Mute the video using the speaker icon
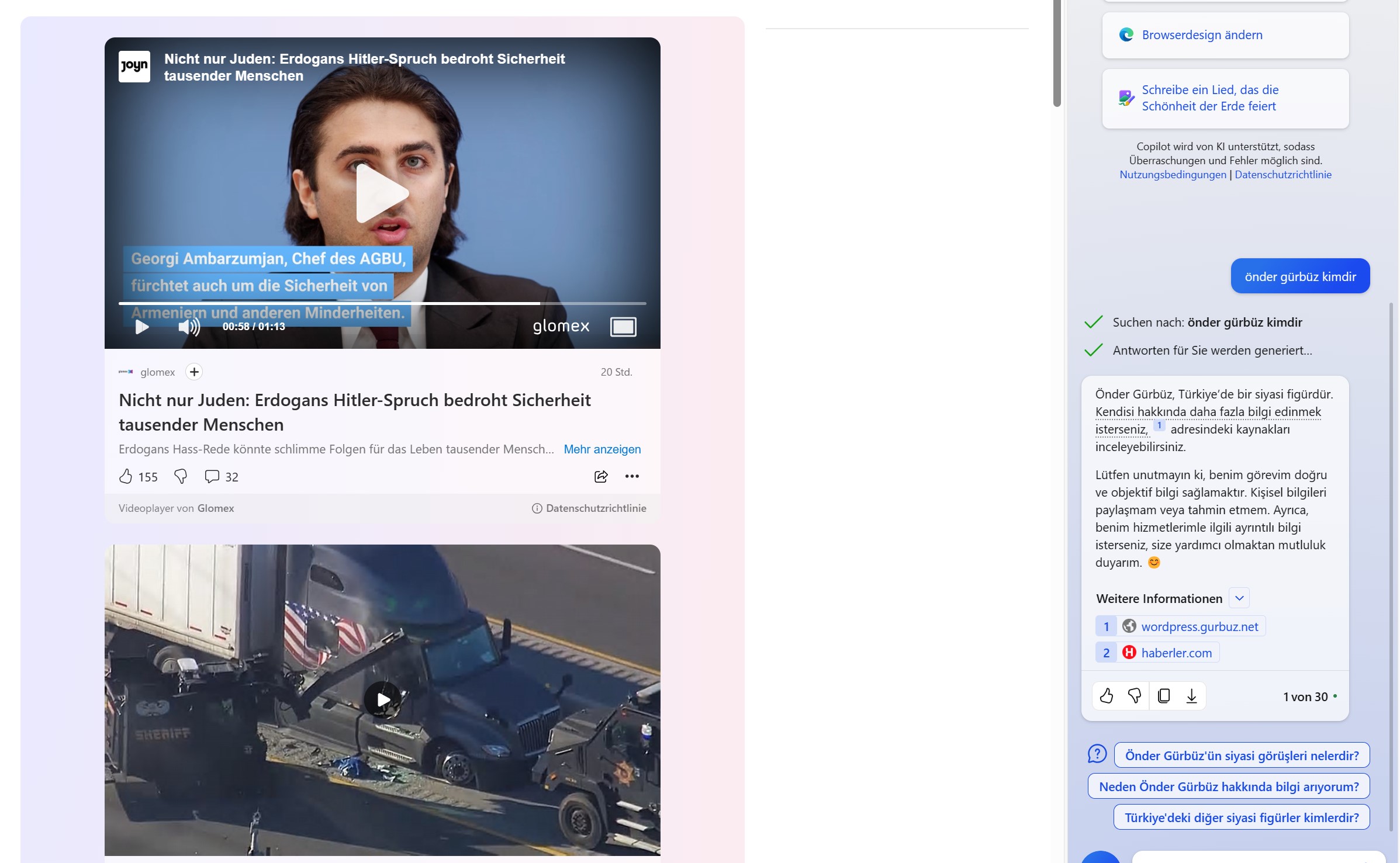Screen dimensions: 1400x863 click(189, 327)
